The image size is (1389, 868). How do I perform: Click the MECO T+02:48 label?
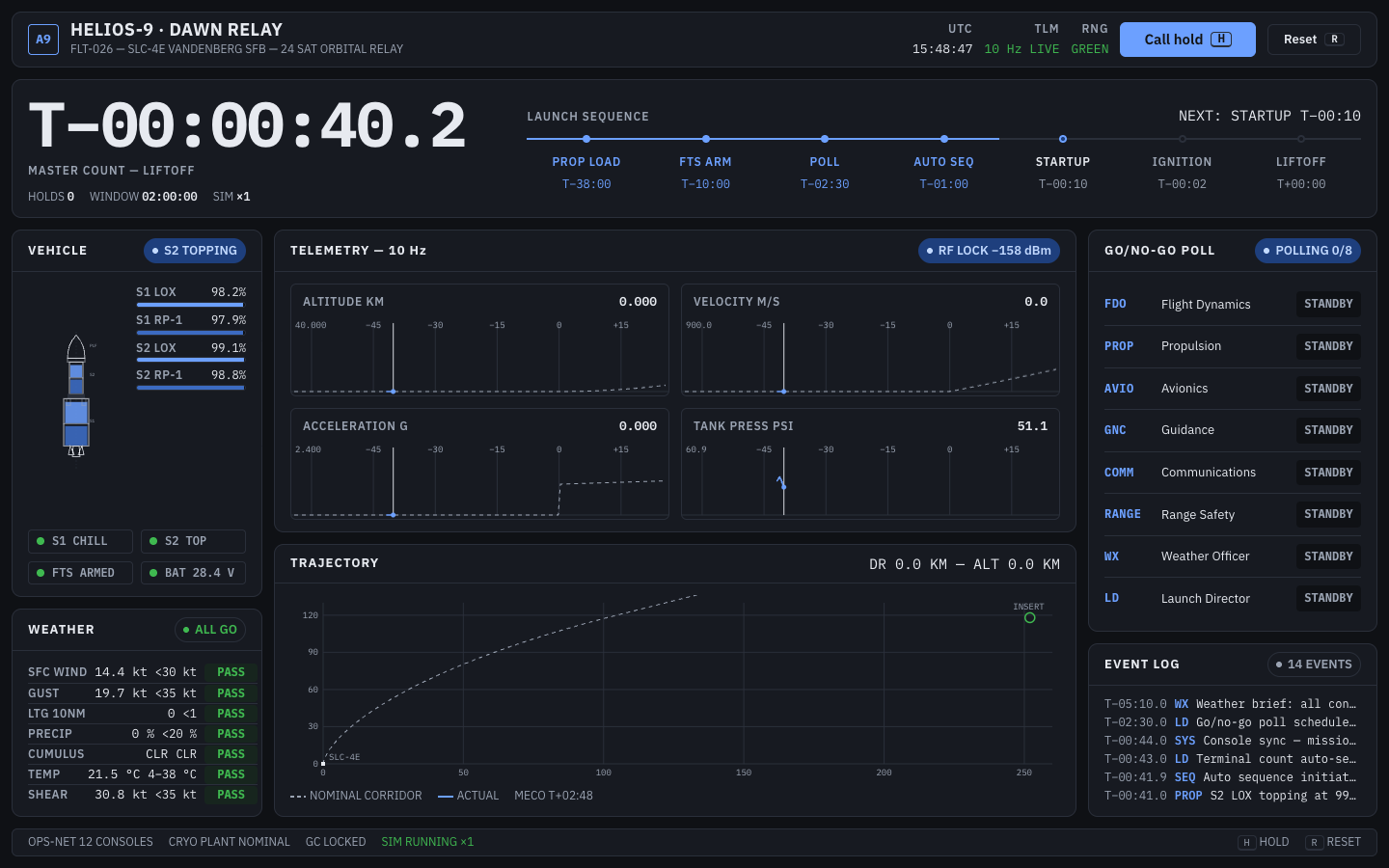click(554, 796)
